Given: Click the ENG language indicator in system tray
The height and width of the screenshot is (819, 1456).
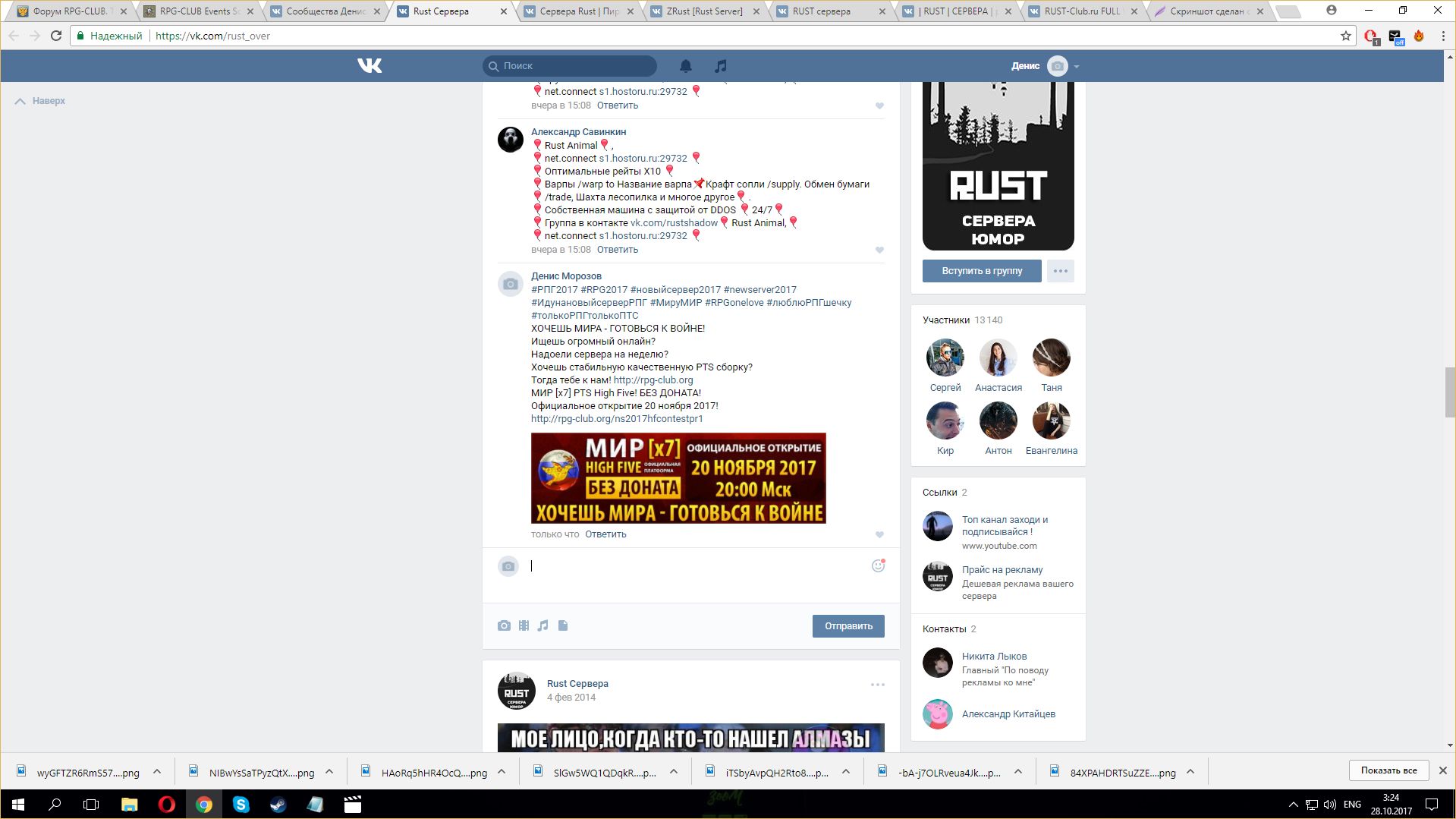Looking at the screenshot, I should coord(1352,805).
